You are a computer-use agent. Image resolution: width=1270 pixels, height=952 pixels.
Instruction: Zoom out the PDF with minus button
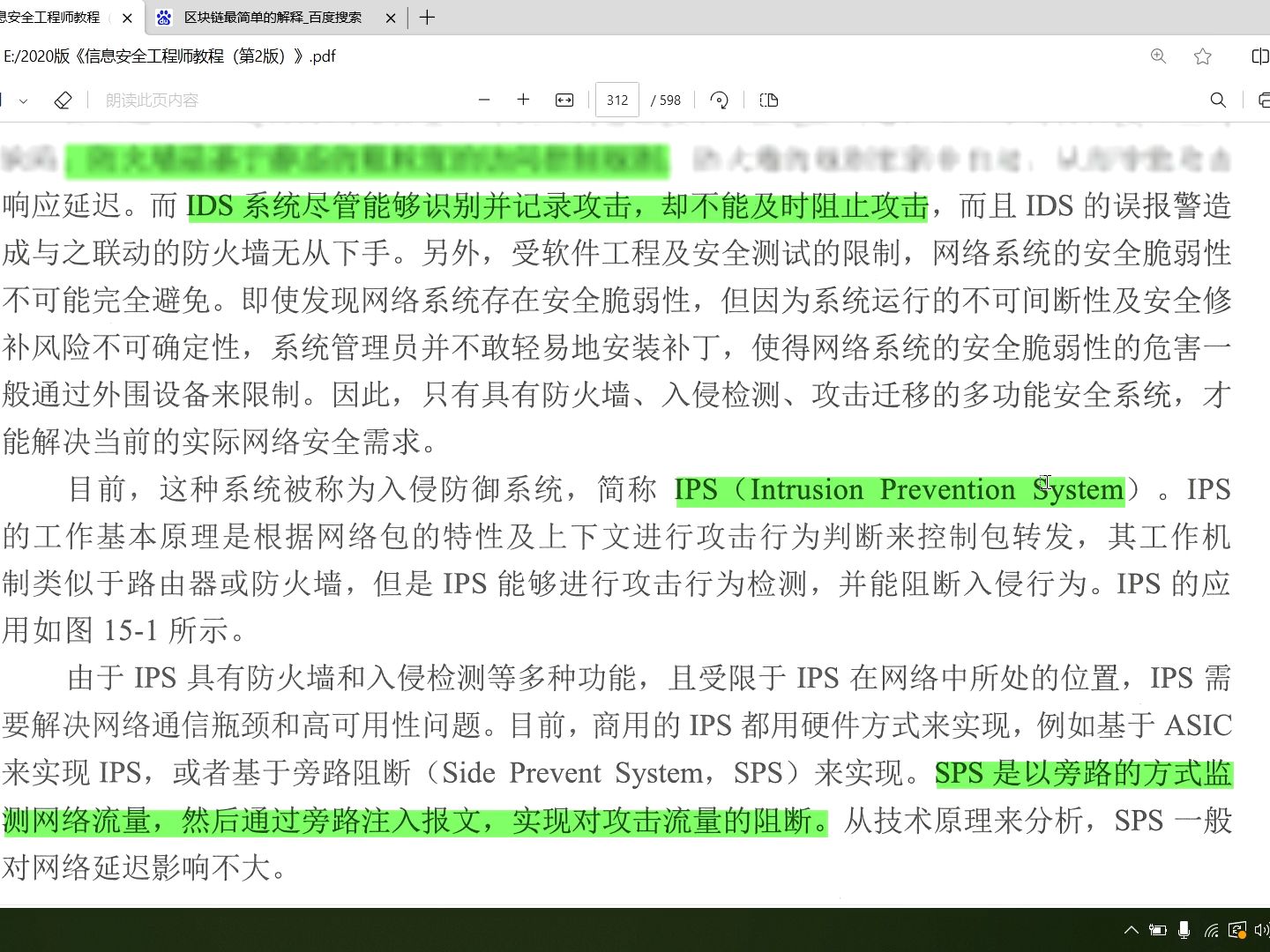tap(483, 100)
